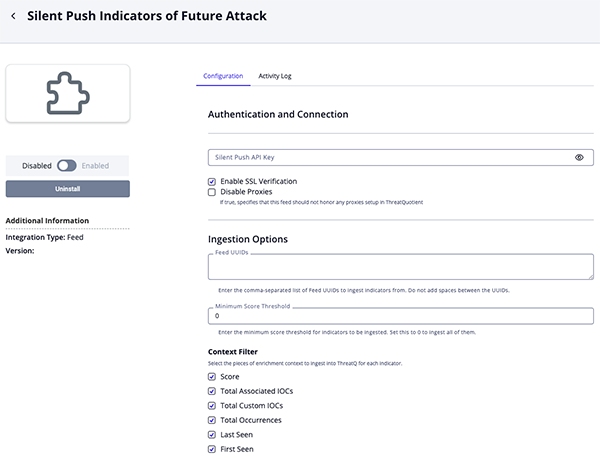Click the Silent Push API Key field
Viewport: 600px width, 459px height.
(x=390, y=158)
